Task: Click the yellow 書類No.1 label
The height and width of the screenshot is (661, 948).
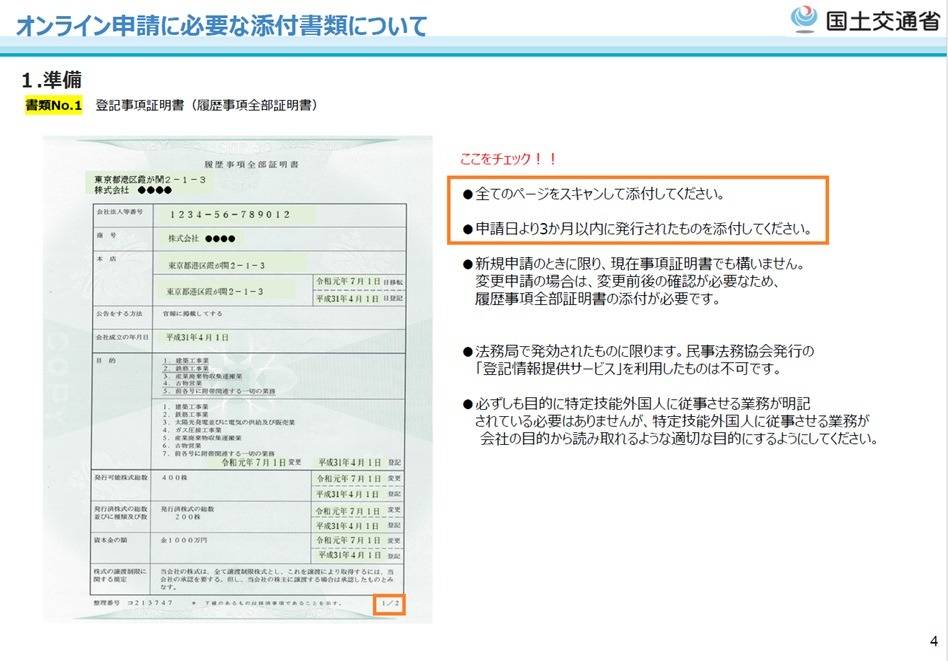Action: tap(53, 104)
